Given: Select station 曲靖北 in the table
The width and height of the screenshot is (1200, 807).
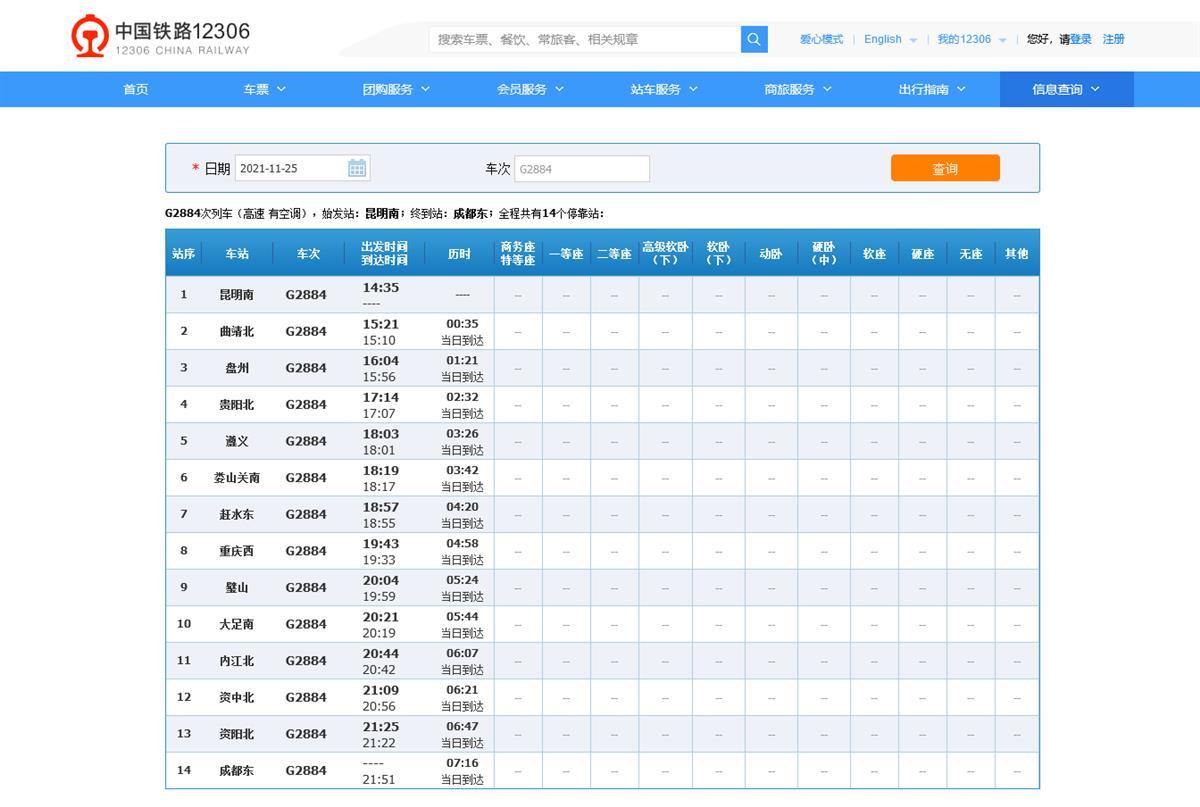Looking at the screenshot, I should 237,332.
